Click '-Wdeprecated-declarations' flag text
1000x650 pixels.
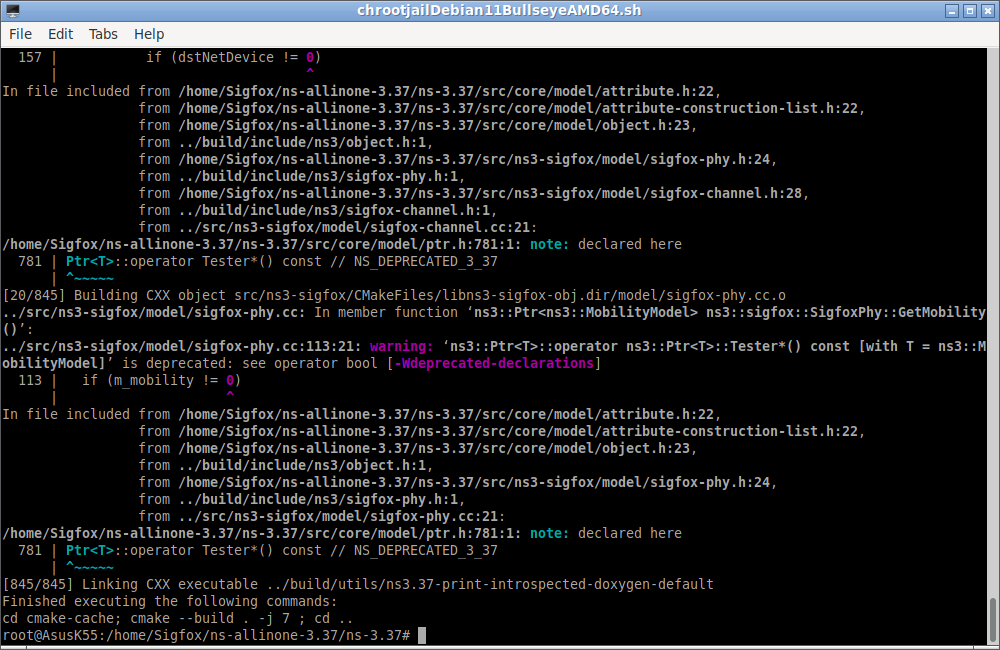point(494,364)
